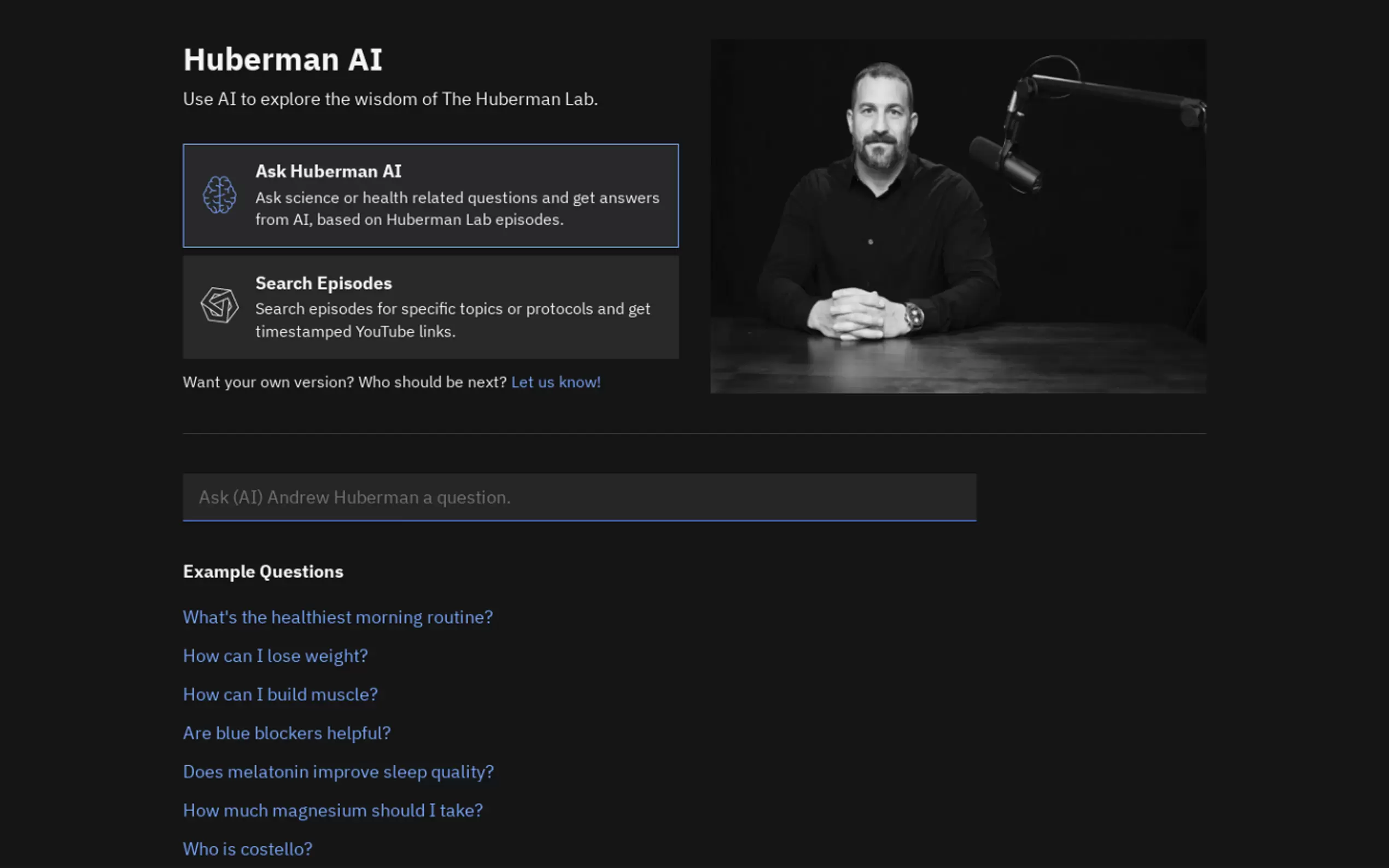Image resolution: width=1389 pixels, height=868 pixels.
Task: Open the "Are blue blockers helpful?" question
Action: (287, 733)
